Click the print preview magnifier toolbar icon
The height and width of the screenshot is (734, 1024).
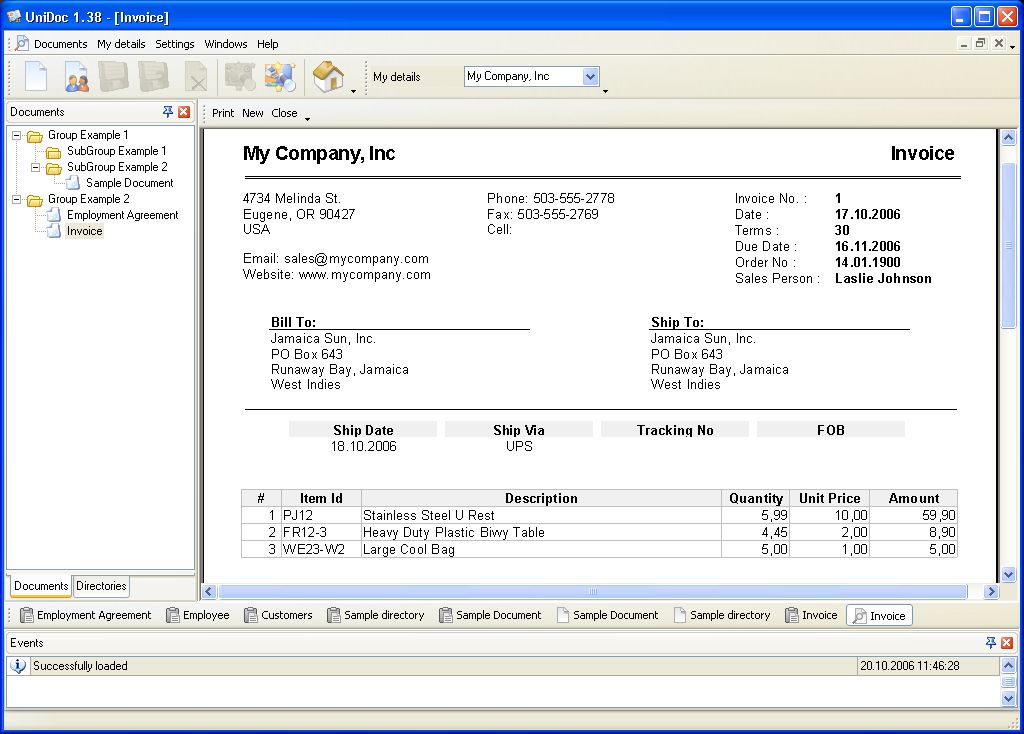(279, 77)
